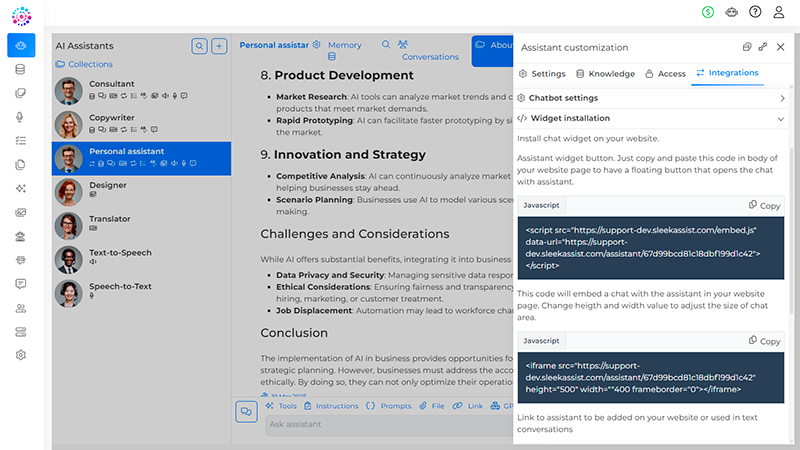Click Prompts below the chat
This screenshot has height=450, width=800.
point(389,406)
